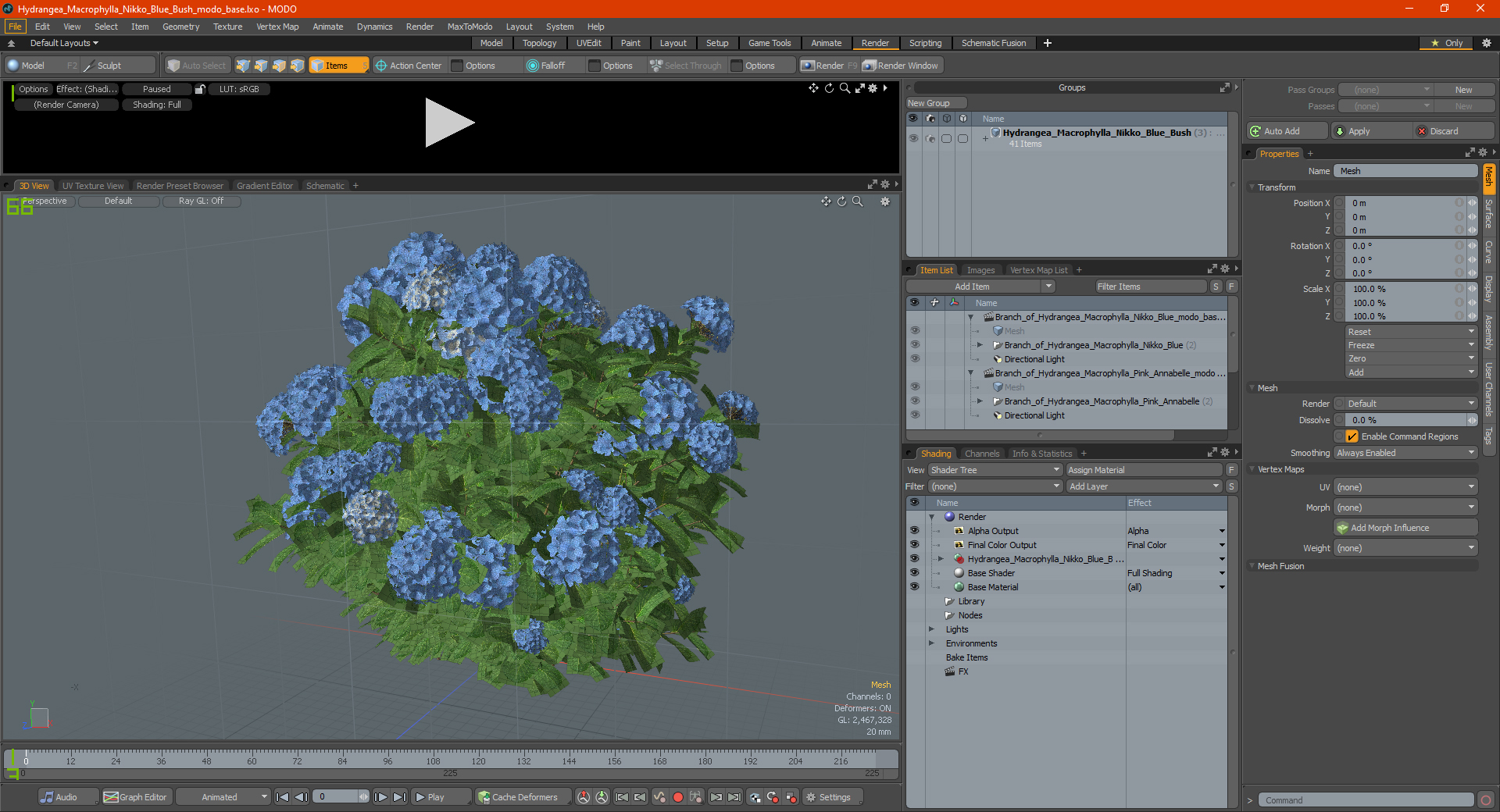Open Add Layer dropdown
This screenshot has width=1500, height=812.
point(1144,486)
